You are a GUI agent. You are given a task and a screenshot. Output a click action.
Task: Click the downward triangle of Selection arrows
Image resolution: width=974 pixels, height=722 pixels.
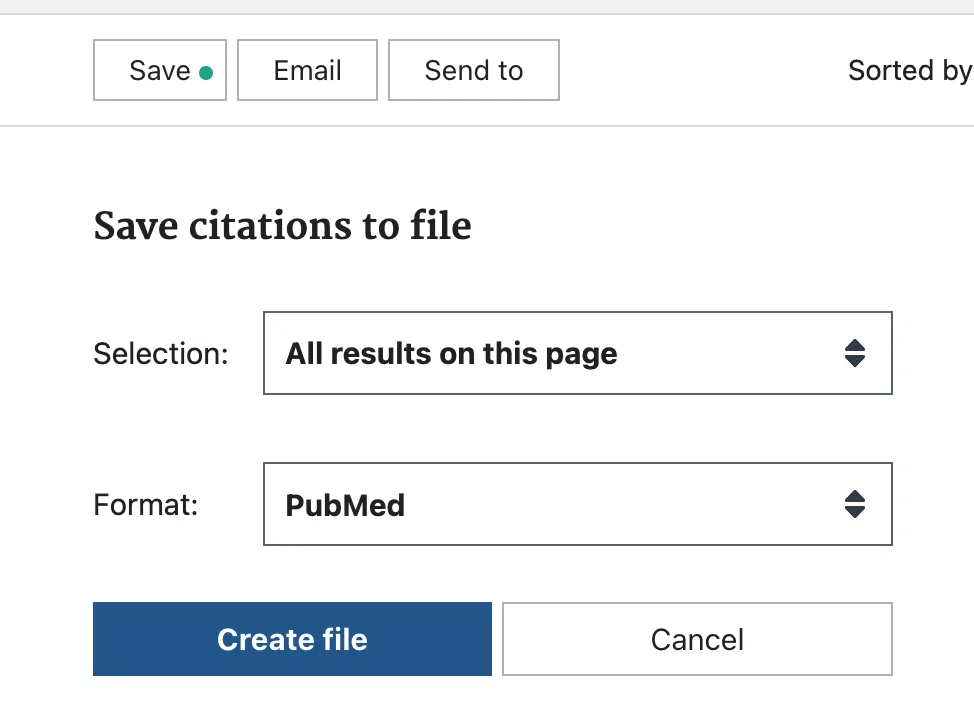click(855, 361)
